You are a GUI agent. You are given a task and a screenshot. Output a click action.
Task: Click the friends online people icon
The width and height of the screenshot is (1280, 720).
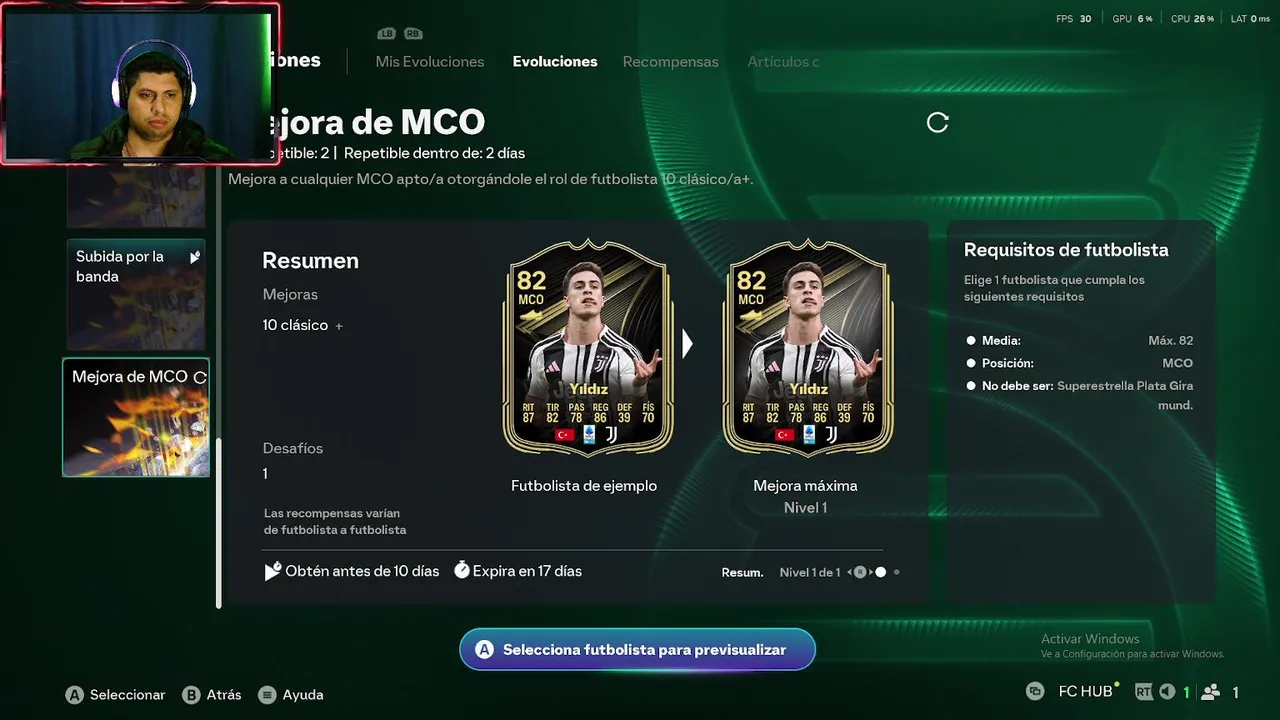point(1210,692)
